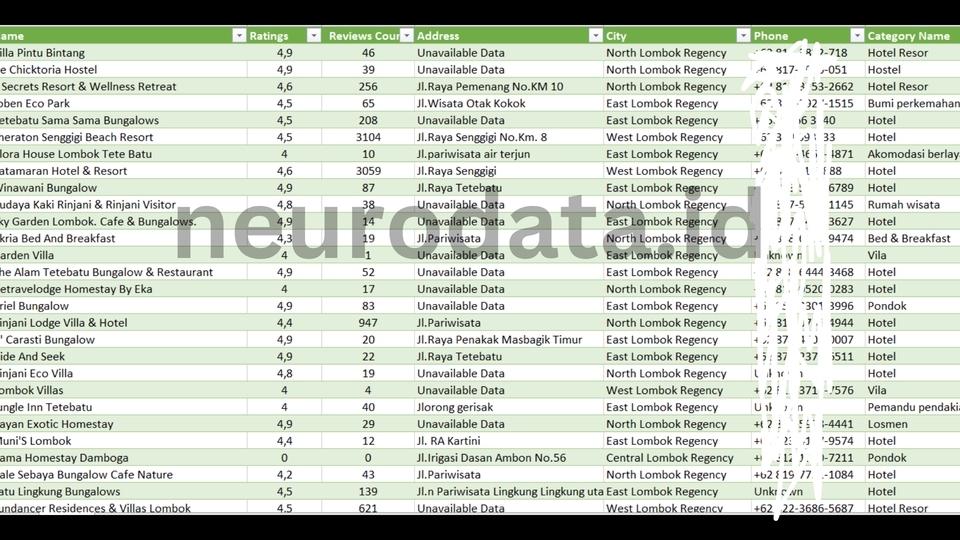Expand the Reviews Count filter arrow
The width and height of the screenshot is (960, 540).
(407, 36)
